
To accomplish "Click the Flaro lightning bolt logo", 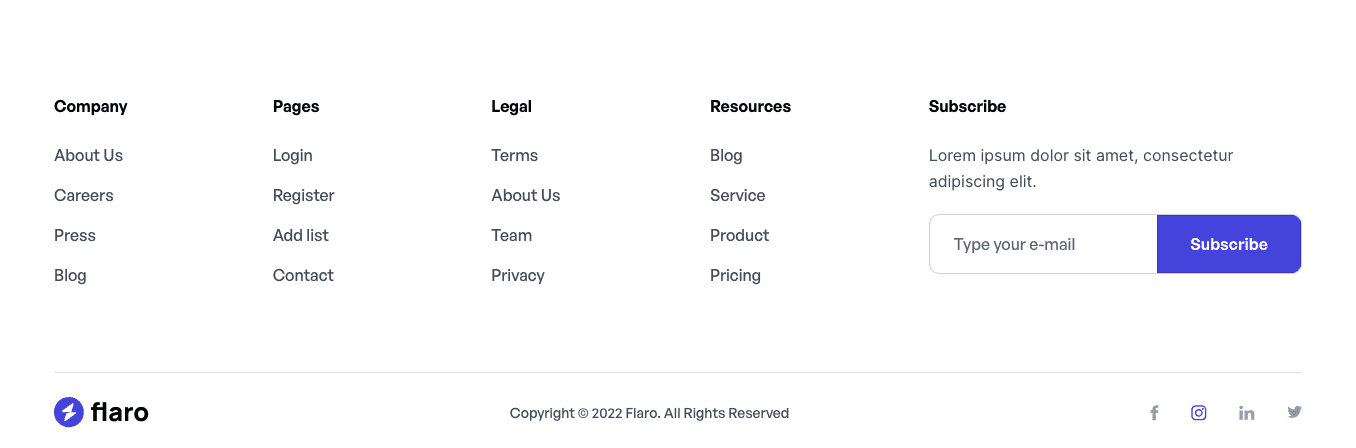I will click(x=69, y=412).
